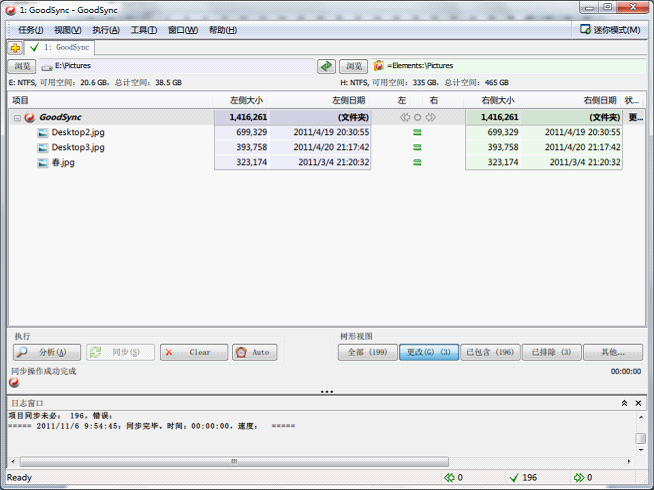Click the left date 2011/4/20 21:17:42
This screenshot has width=654, height=490.
tap(331, 147)
